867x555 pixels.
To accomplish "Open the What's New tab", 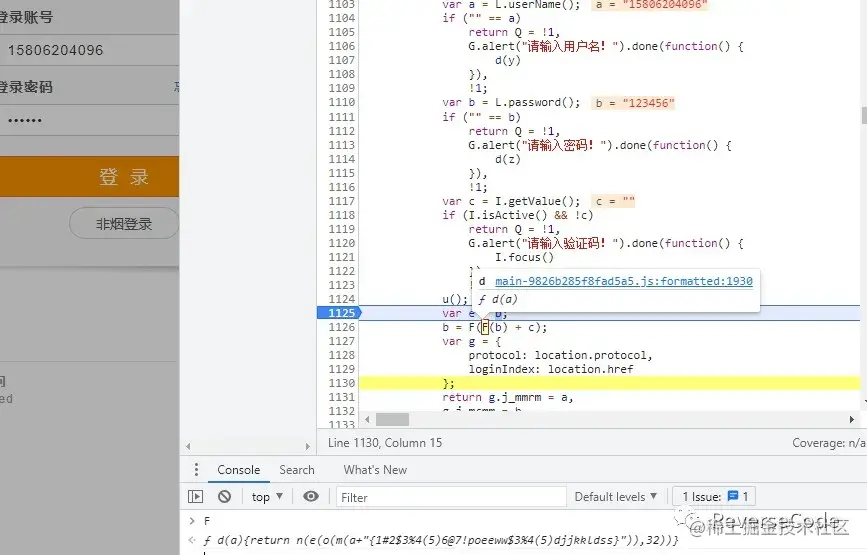I will [x=375, y=470].
